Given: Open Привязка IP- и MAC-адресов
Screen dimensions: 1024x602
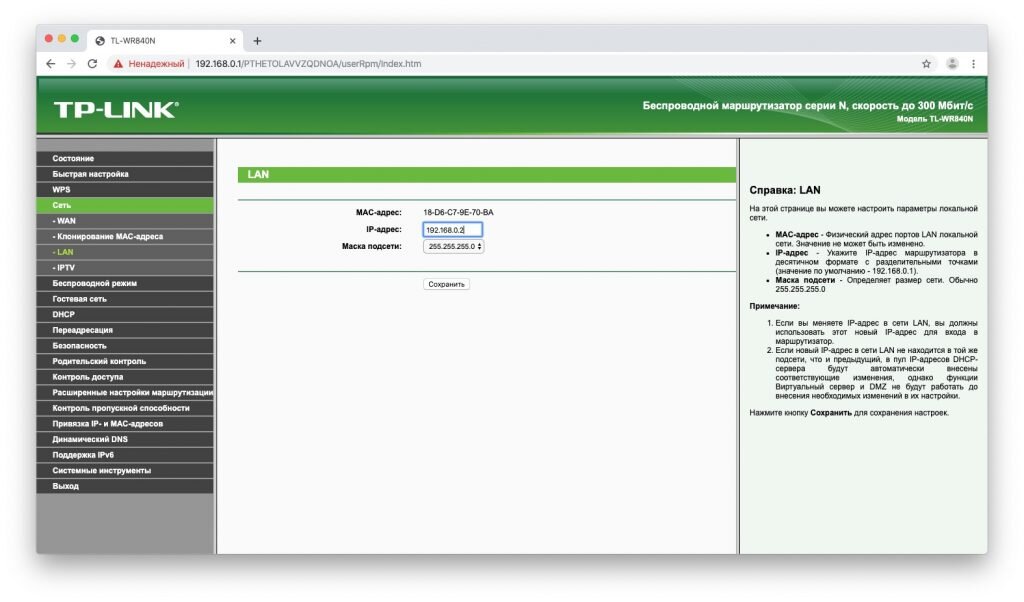Looking at the screenshot, I should point(125,424).
